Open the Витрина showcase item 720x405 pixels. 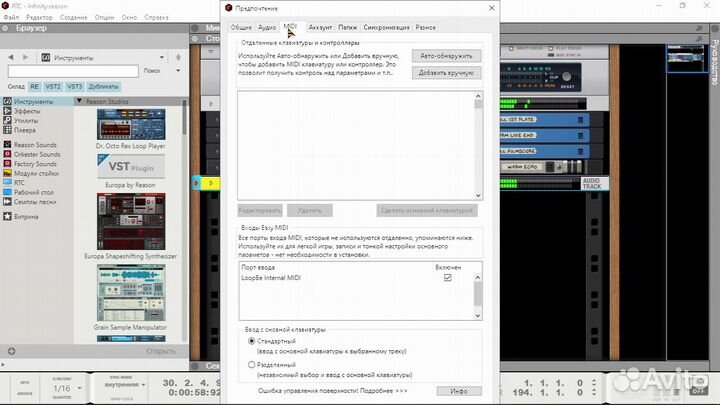coord(25,215)
